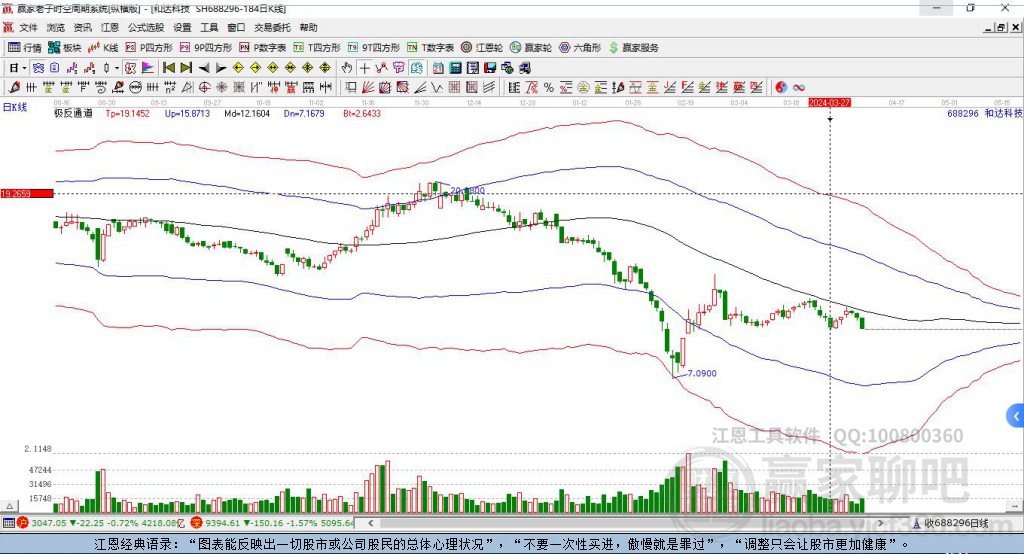1024x554 pixels.
Task: Open the 文件 menu
Action: coord(28,27)
